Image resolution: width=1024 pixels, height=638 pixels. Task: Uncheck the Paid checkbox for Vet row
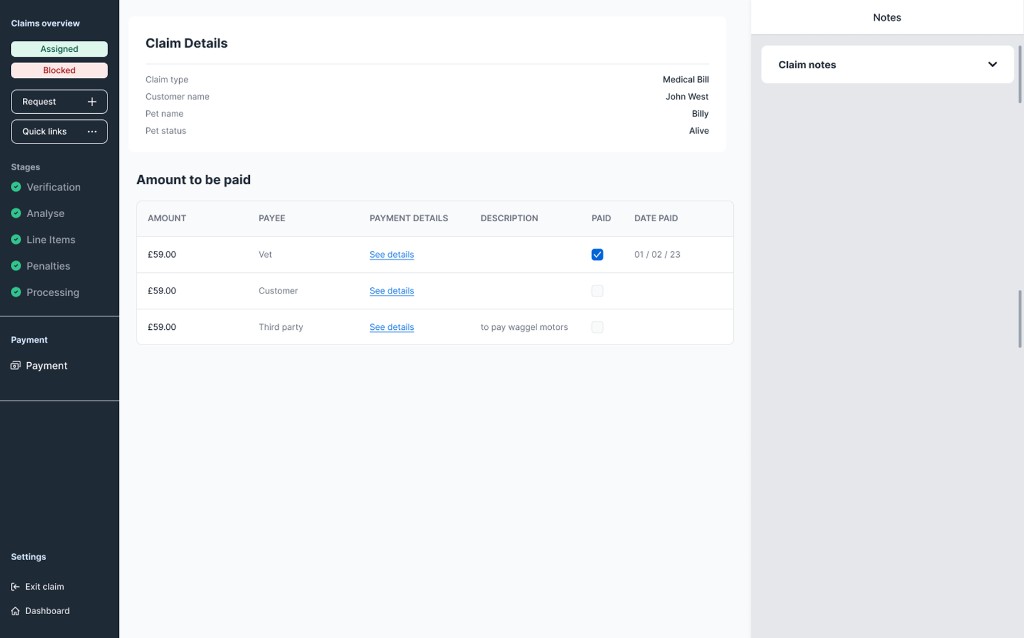pyautogui.click(x=598, y=255)
